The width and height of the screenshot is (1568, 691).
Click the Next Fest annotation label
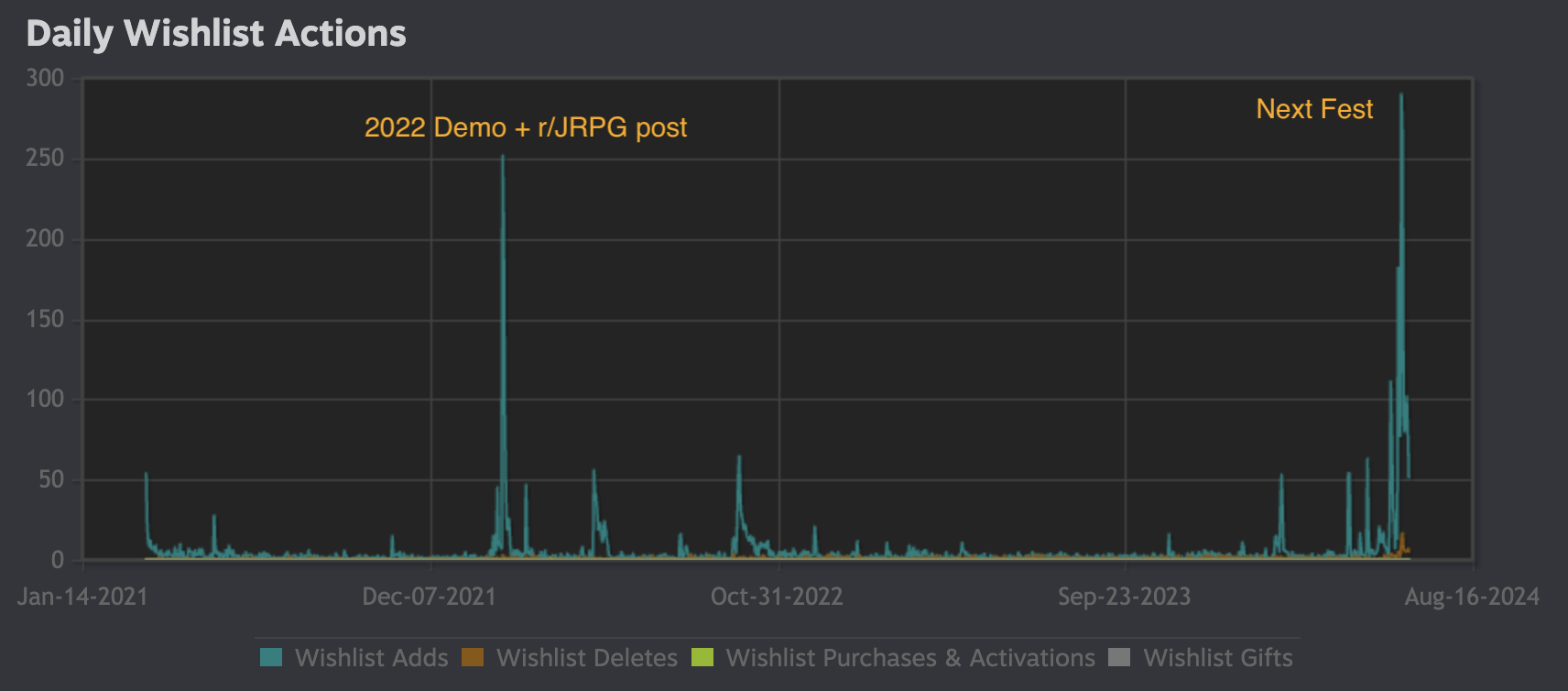1314,109
